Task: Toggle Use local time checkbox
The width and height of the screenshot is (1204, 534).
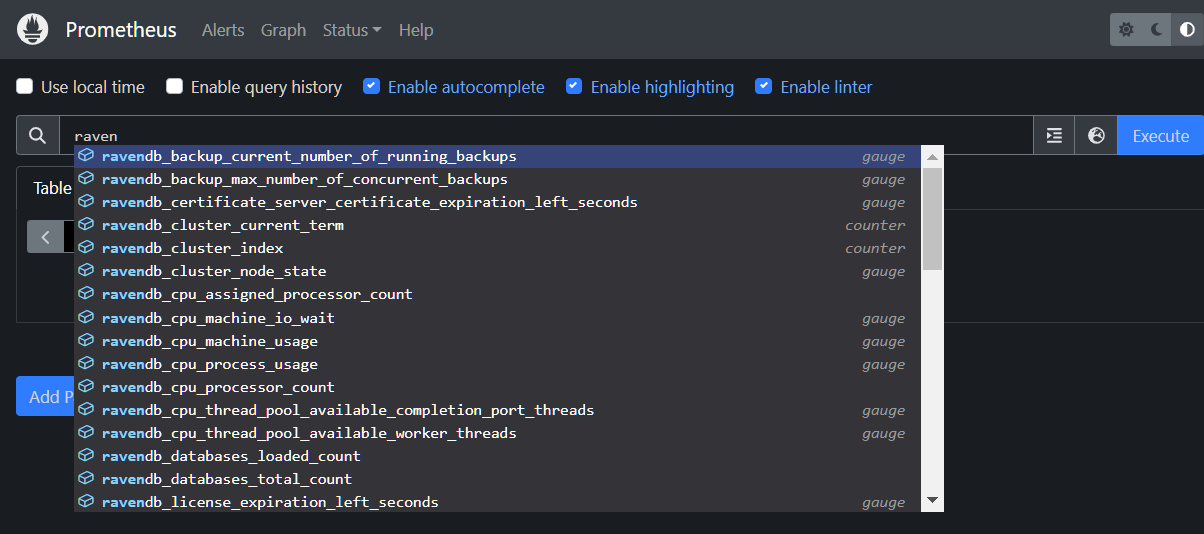Action: pos(25,87)
